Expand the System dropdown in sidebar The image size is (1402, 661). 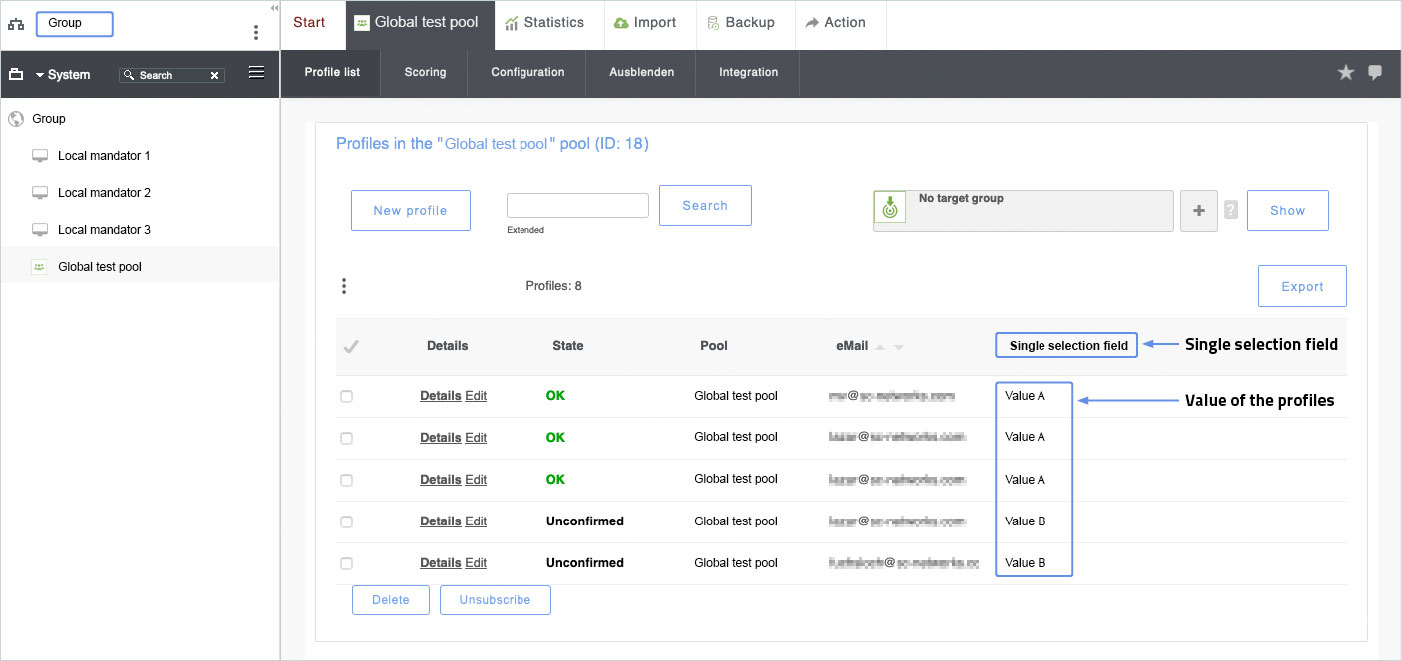(x=40, y=75)
